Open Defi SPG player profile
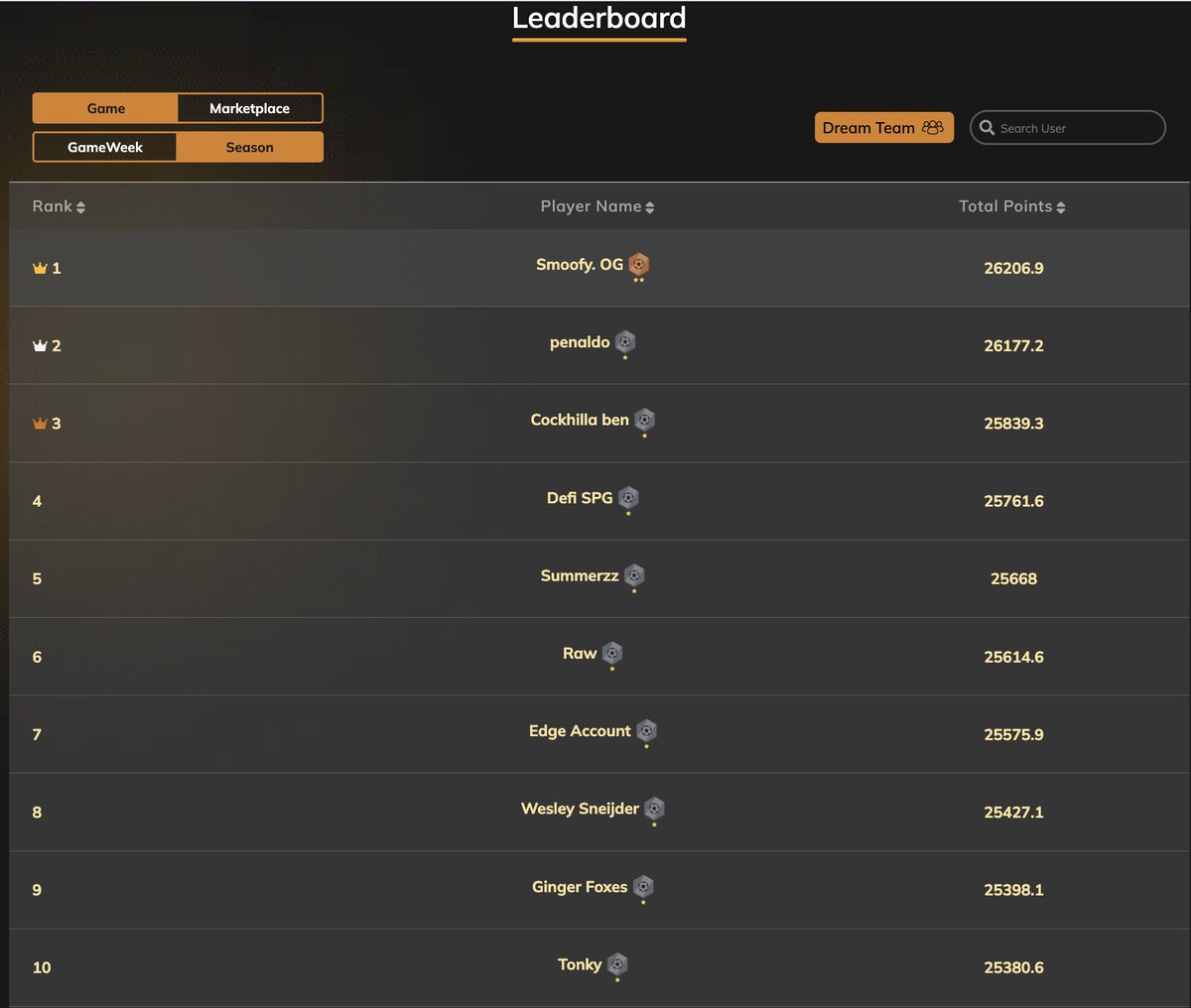Screen dimensions: 1191x1008 pyautogui.click(x=580, y=498)
